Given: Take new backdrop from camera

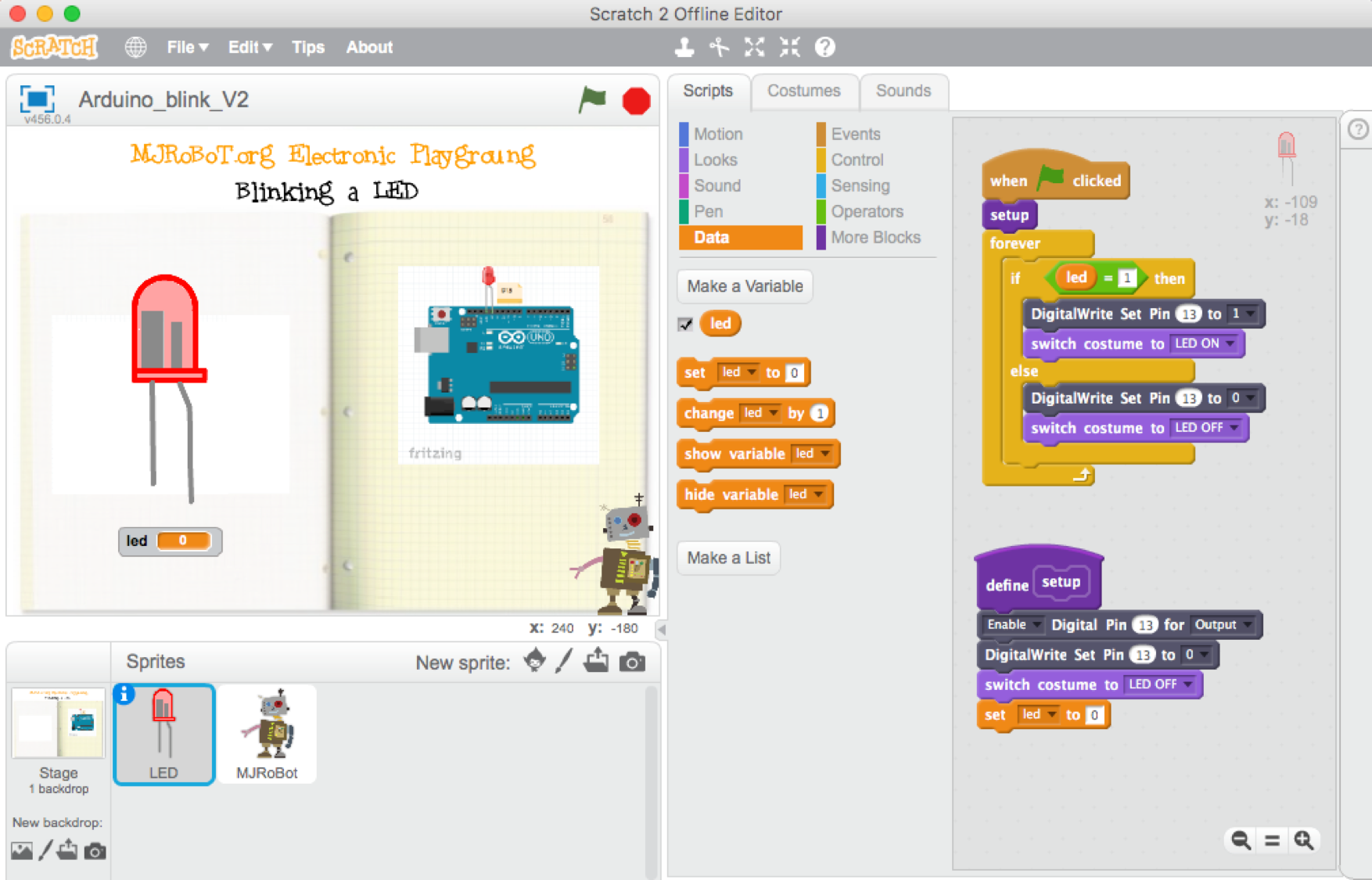Looking at the screenshot, I should pos(95,851).
